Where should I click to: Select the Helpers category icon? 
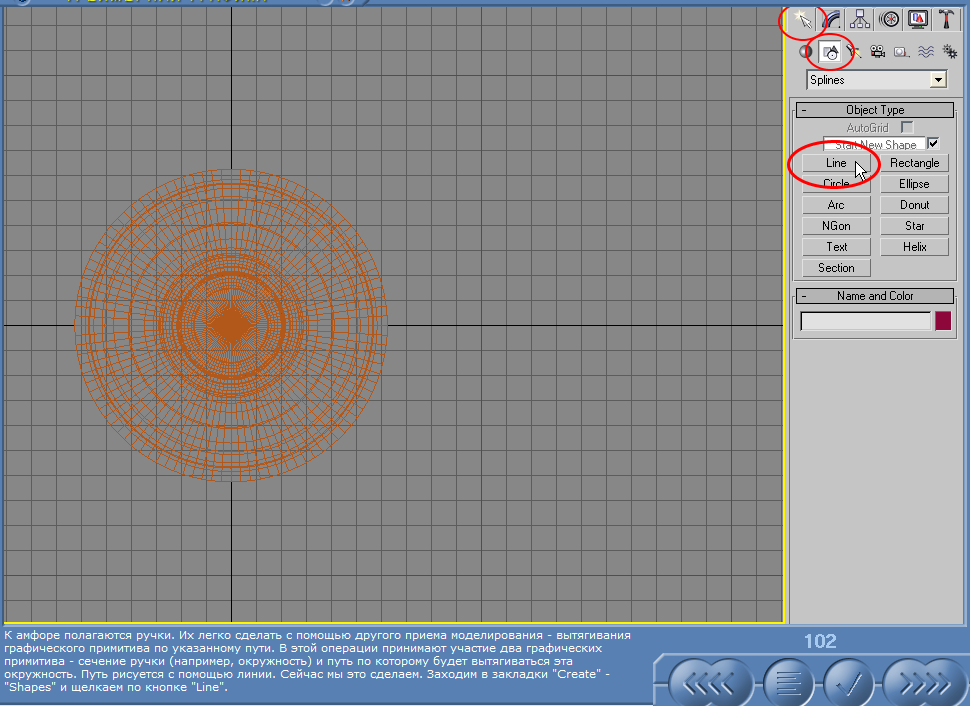[901, 52]
